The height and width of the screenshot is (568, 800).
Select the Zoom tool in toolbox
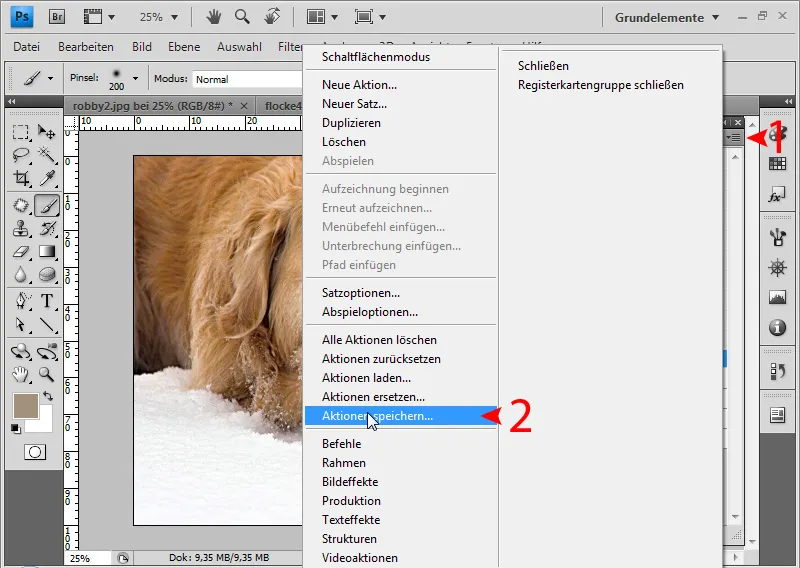point(47,375)
